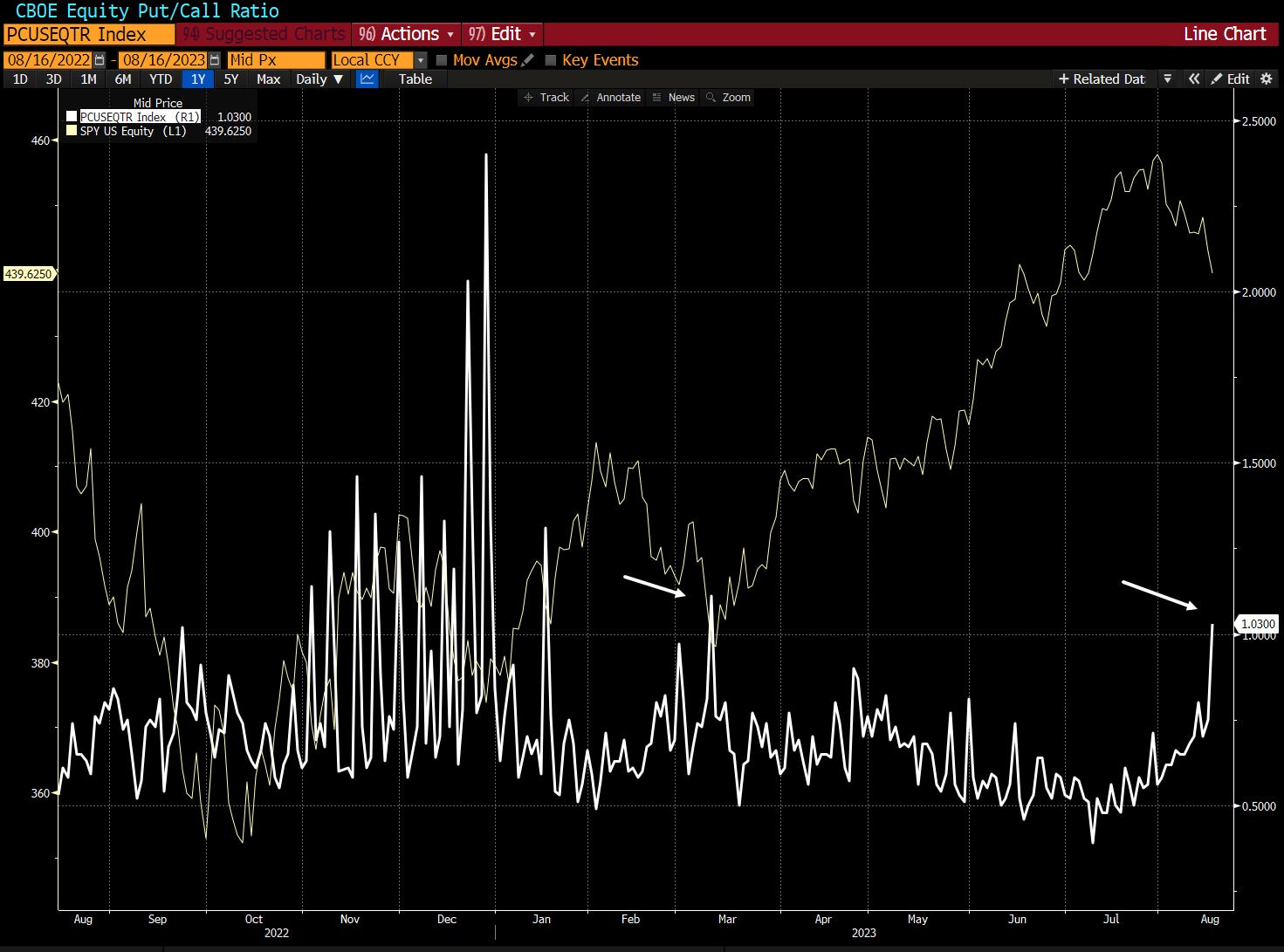This screenshot has width=1284, height=952.
Task: Click the Local CCY currency field
Action: (x=372, y=60)
